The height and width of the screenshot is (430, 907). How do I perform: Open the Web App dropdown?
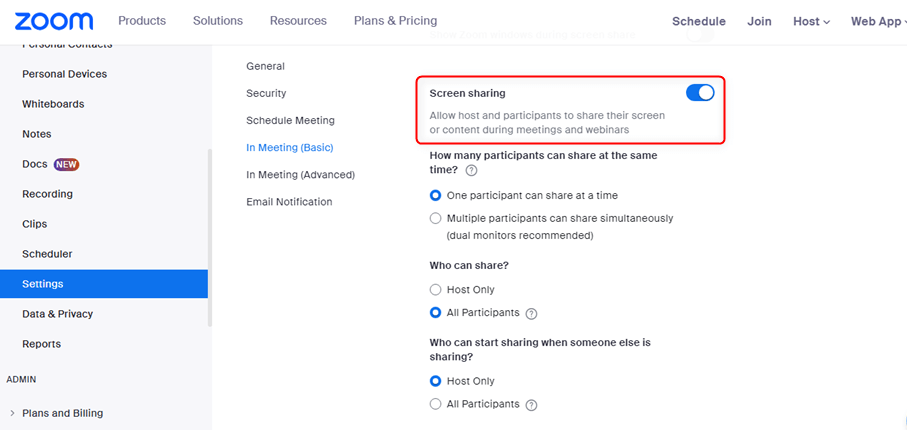(880, 21)
